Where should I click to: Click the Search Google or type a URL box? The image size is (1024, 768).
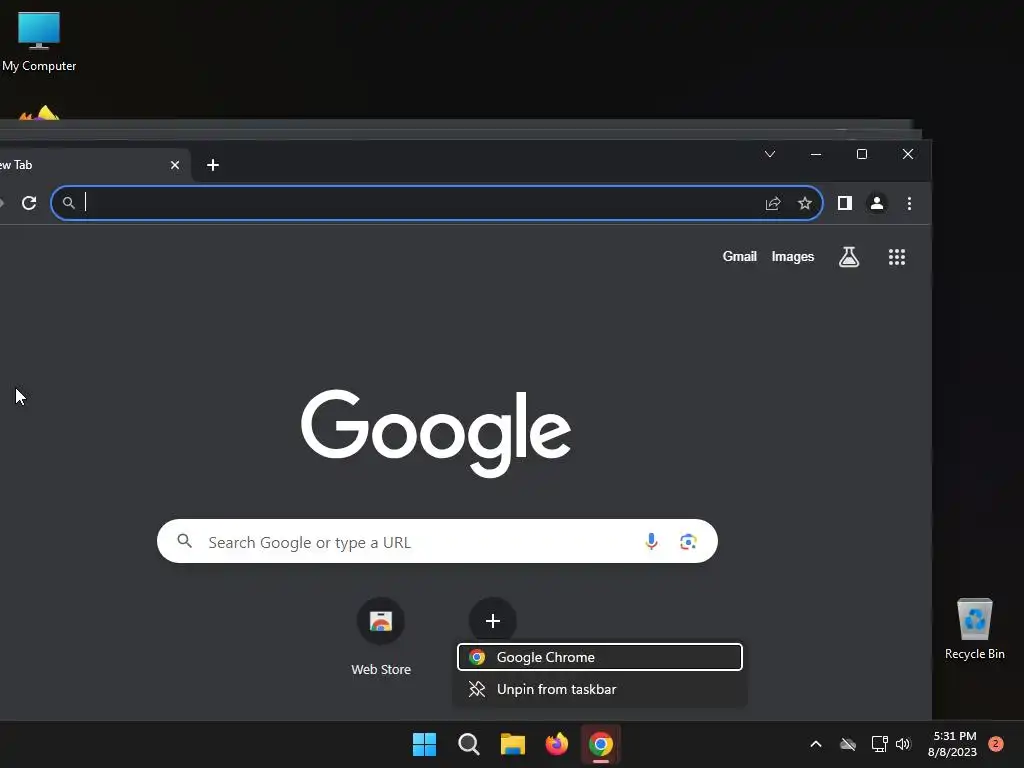click(x=437, y=541)
